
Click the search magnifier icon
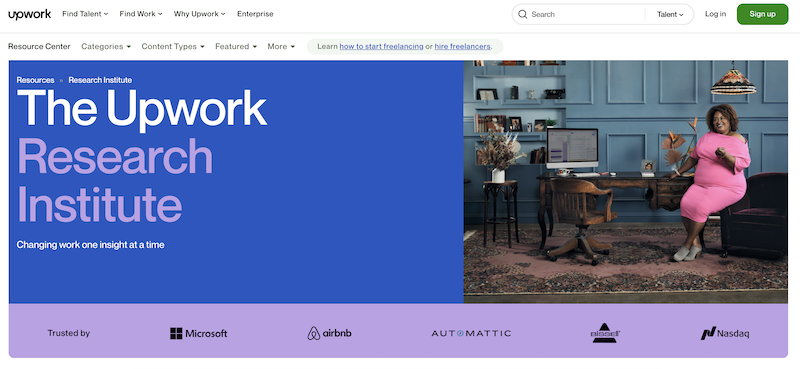(x=522, y=14)
